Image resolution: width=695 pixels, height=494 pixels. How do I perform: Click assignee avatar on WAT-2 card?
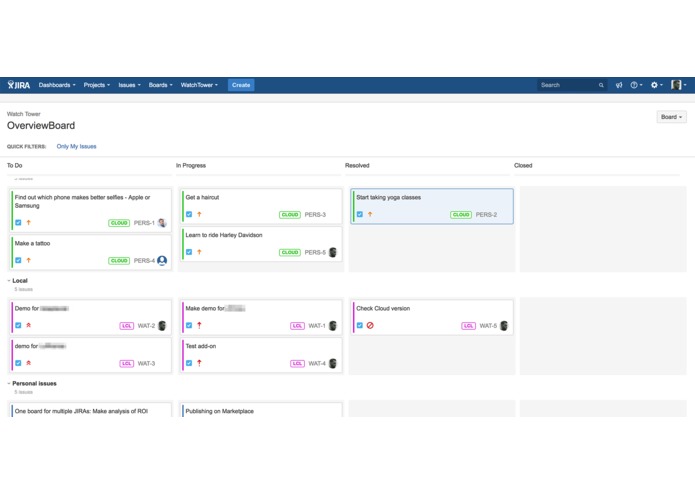pos(162,326)
